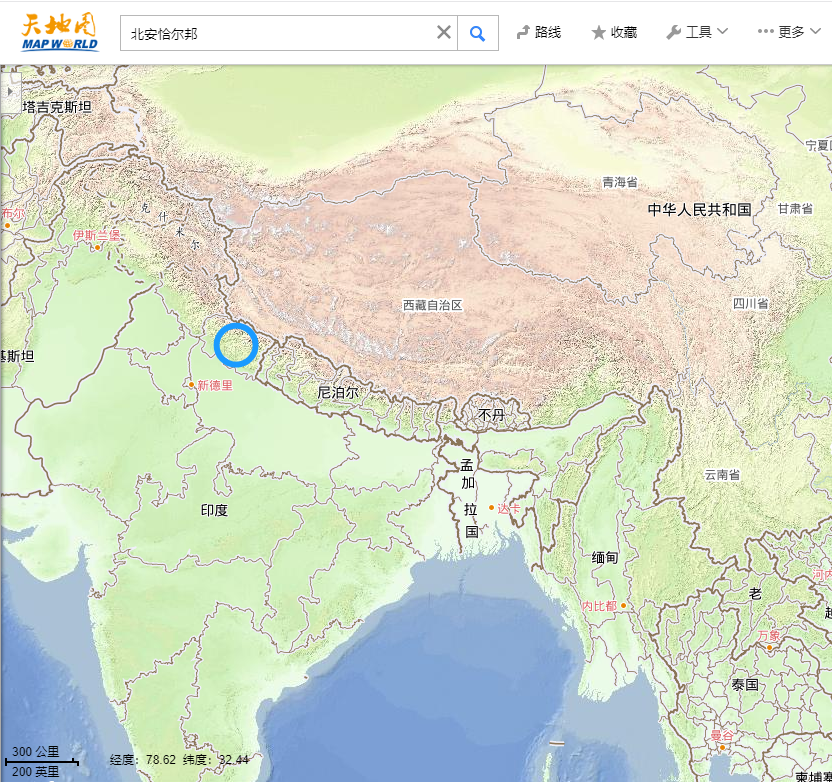Screen dimensions: 832x782
Task: Click the blue circle location marker
Action: pyautogui.click(x=236, y=345)
